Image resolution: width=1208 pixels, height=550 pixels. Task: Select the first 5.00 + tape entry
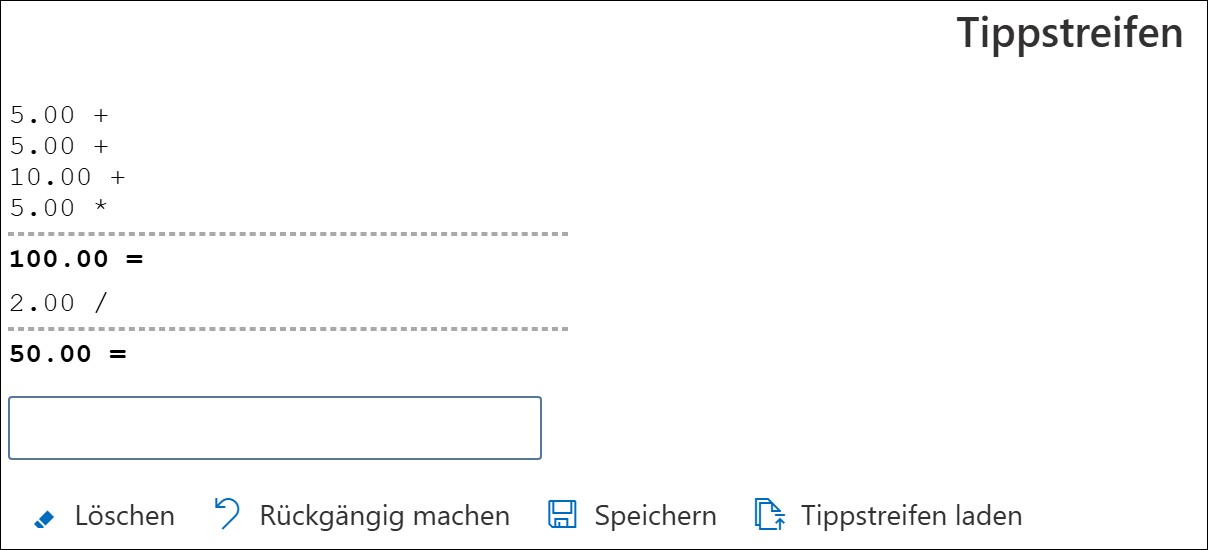pos(59,115)
